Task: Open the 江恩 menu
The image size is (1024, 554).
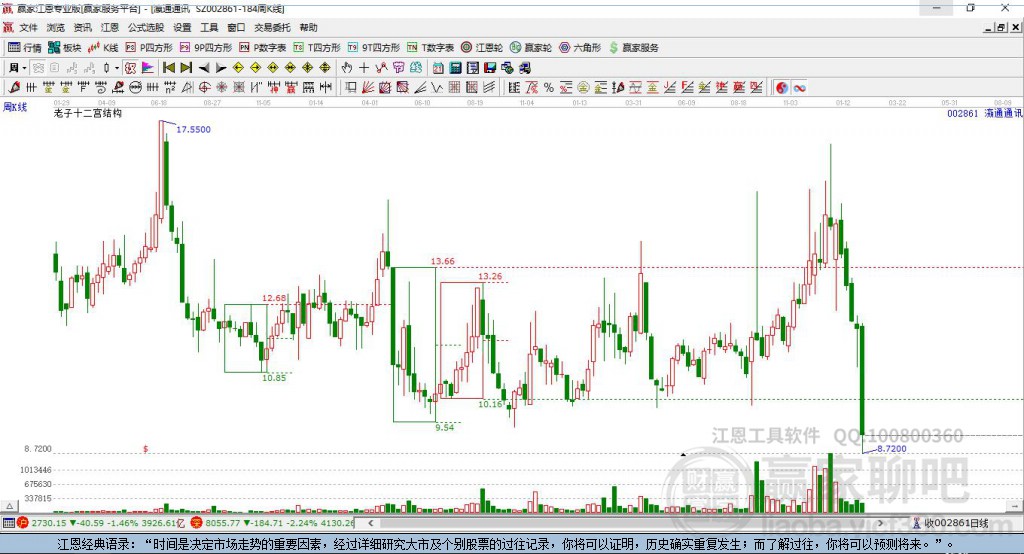Action: pyautogui.click(x=110, y=27)
